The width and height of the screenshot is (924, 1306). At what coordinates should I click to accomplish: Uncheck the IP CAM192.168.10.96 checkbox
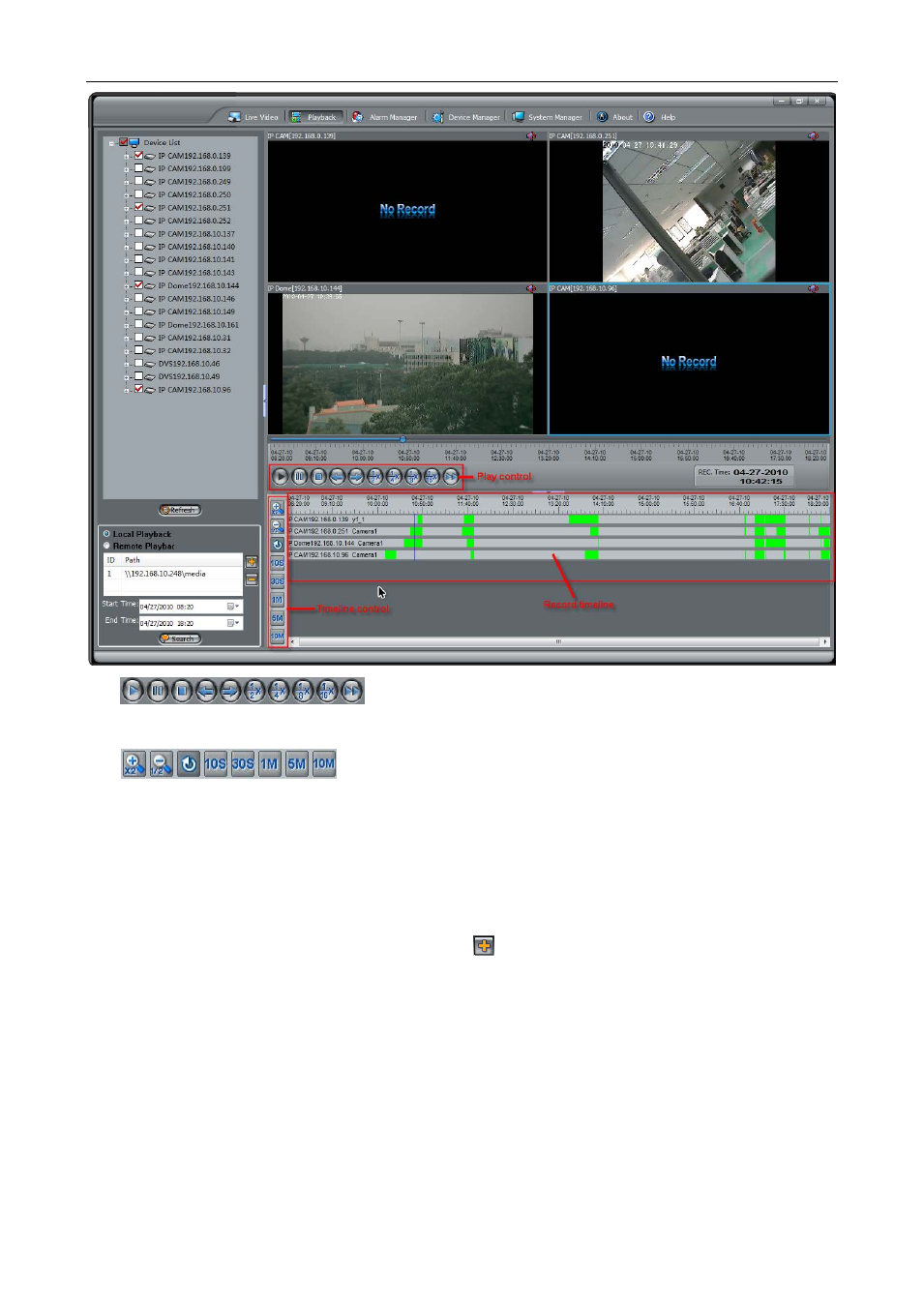pyautogui.click(x=138, y=389)
